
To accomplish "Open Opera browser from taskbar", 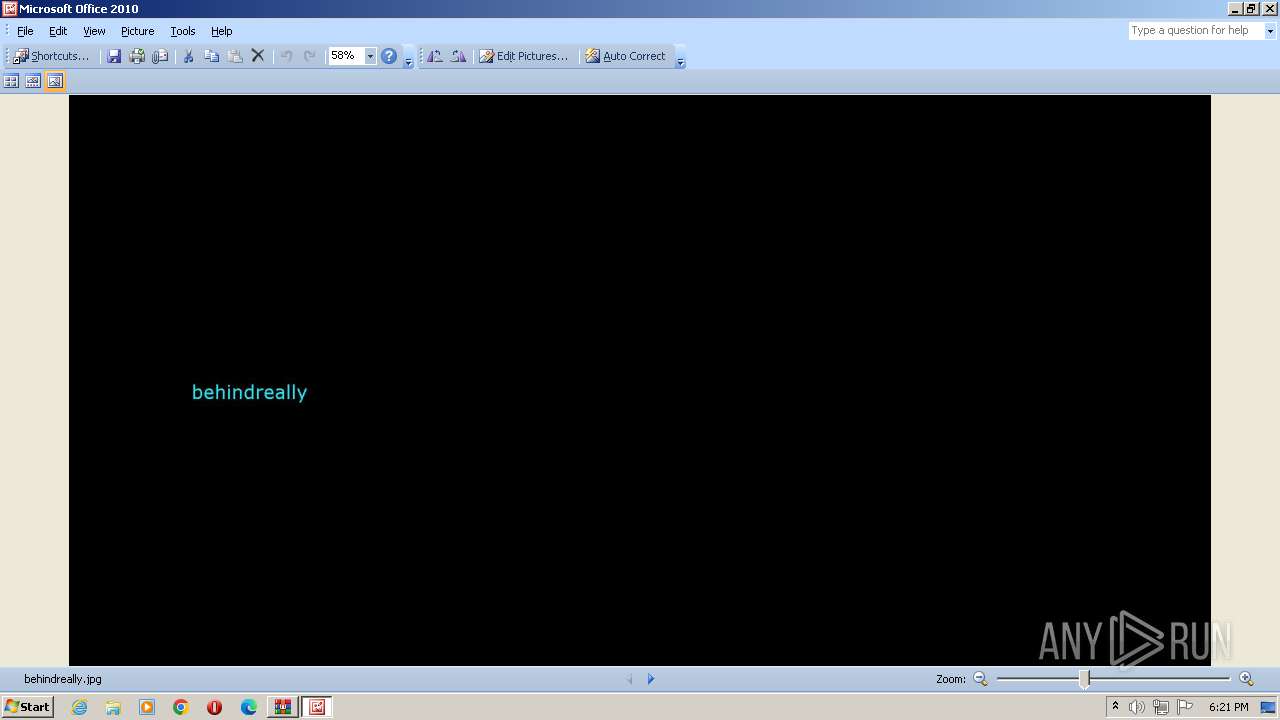I will click(215, 707).
